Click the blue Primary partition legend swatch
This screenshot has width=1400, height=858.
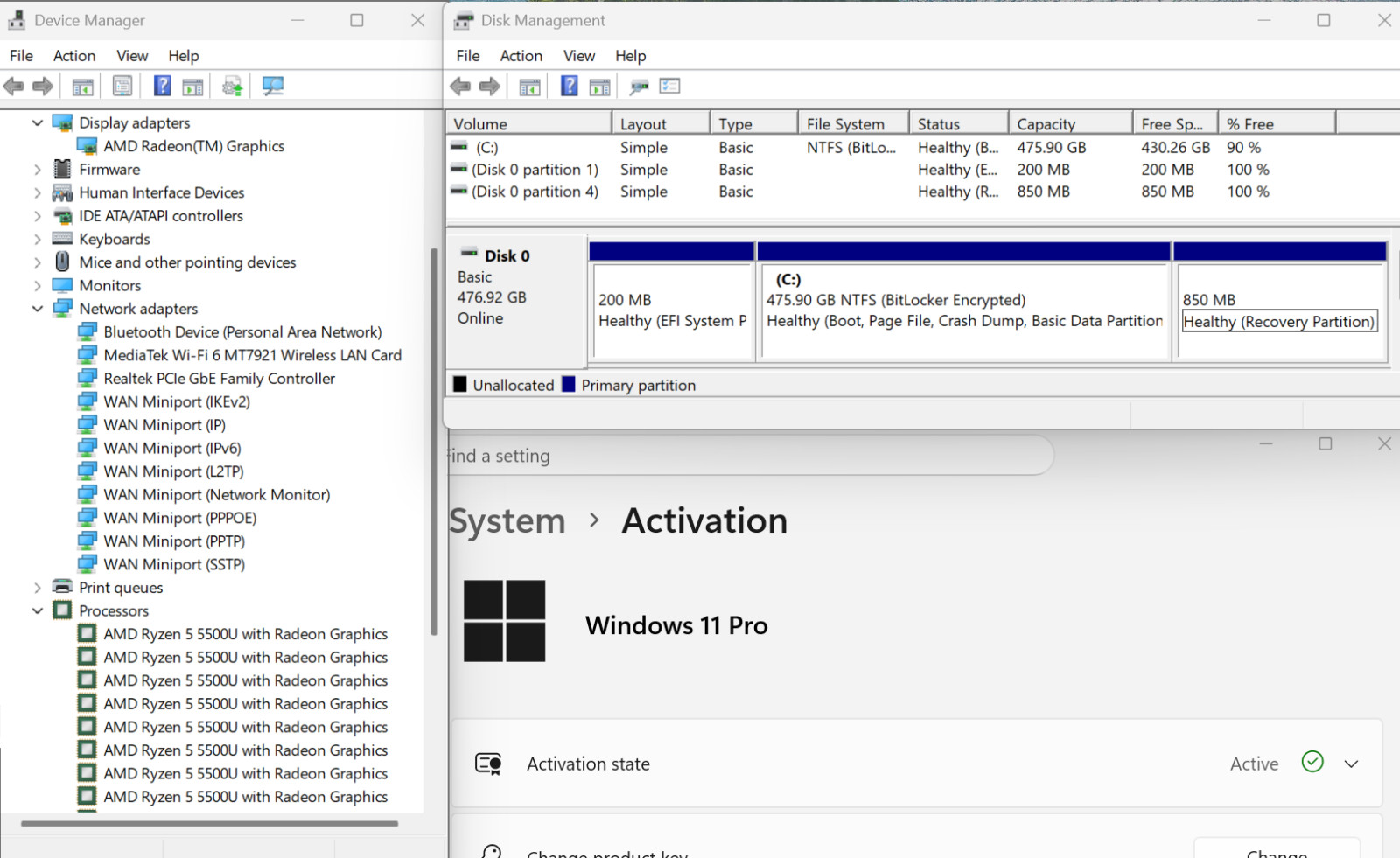[569, 384]
